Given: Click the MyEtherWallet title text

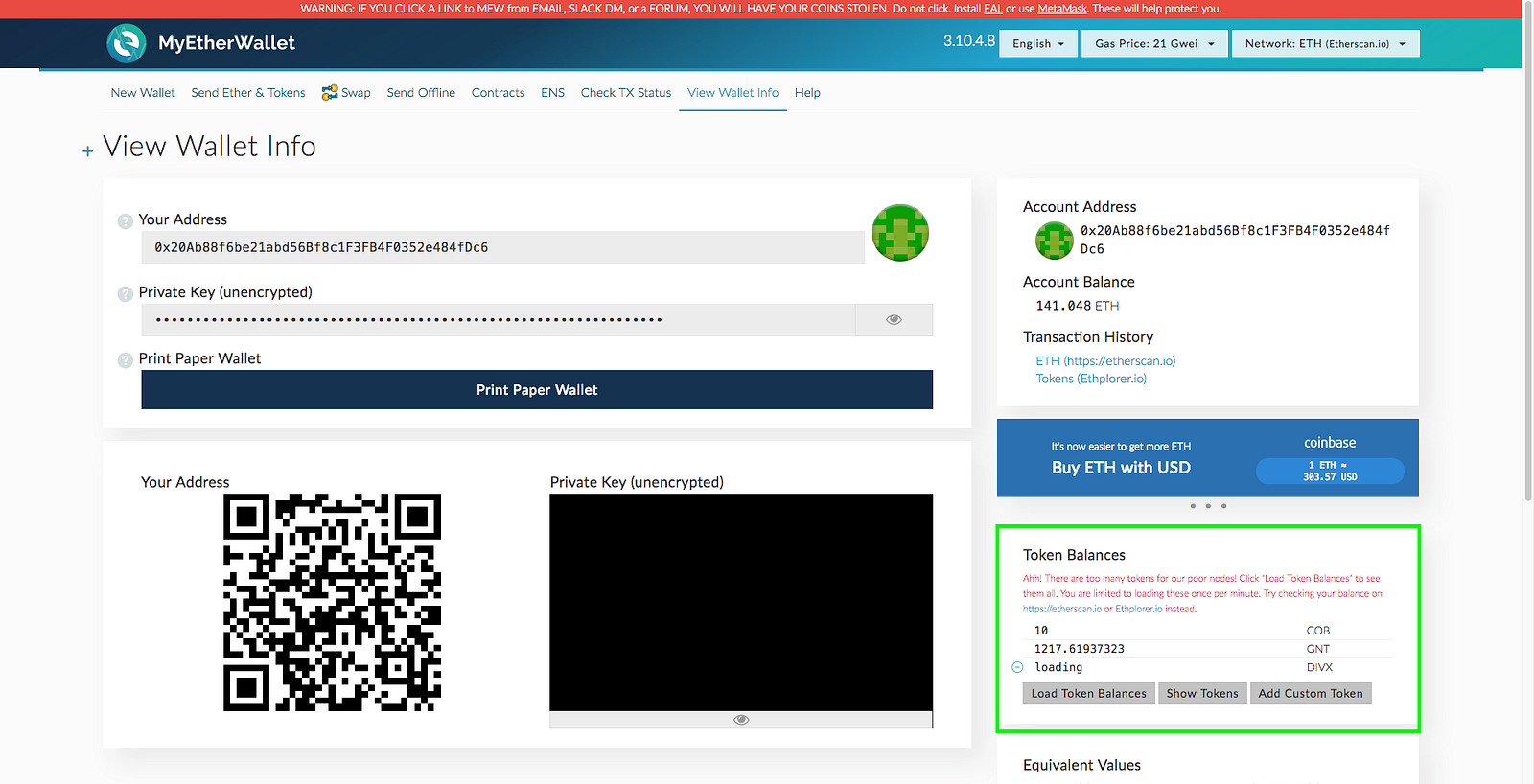Looking at the screenshot, I should pos(226,43).
